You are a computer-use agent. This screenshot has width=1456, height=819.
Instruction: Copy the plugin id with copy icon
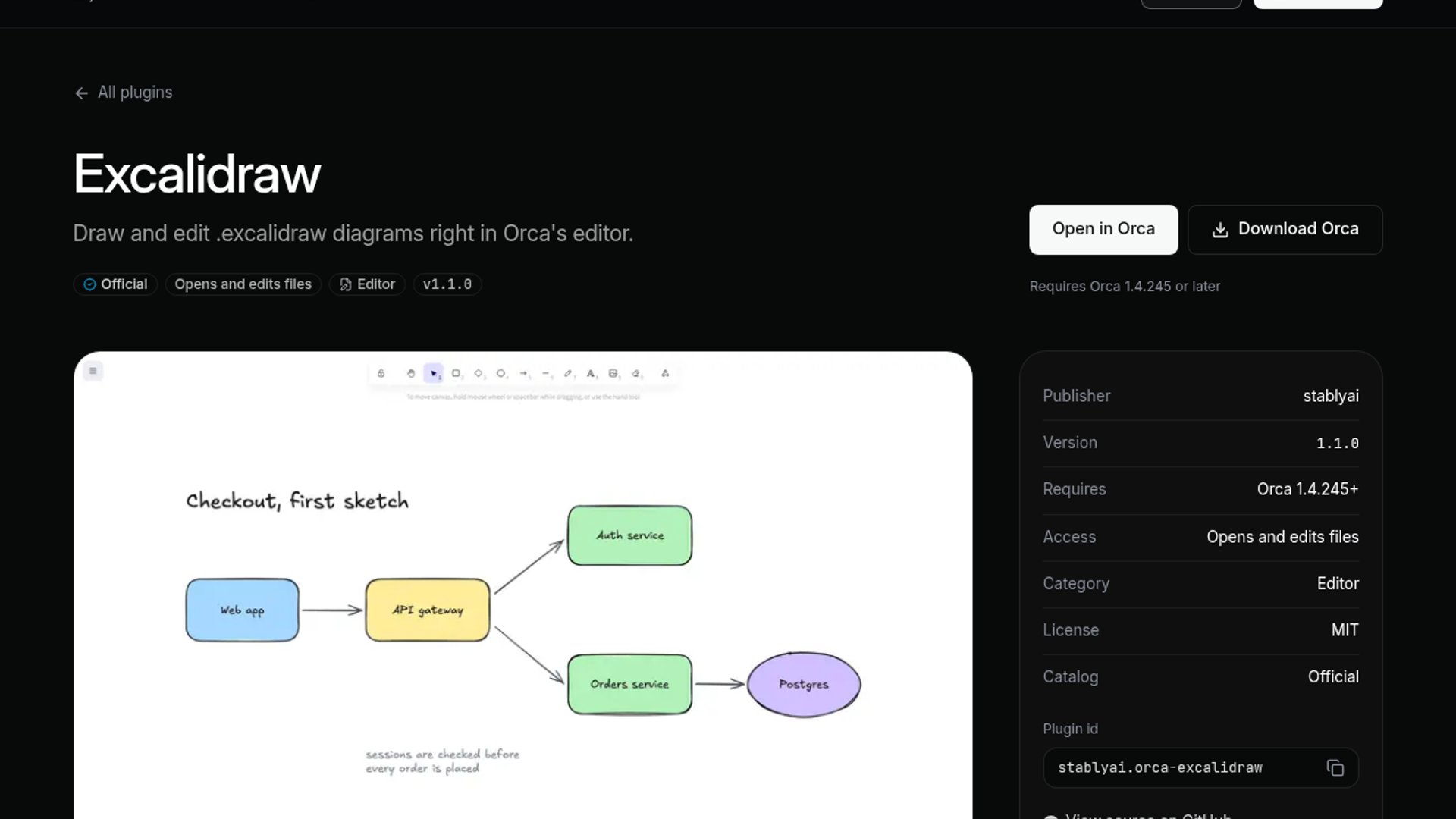[1335, 768]
